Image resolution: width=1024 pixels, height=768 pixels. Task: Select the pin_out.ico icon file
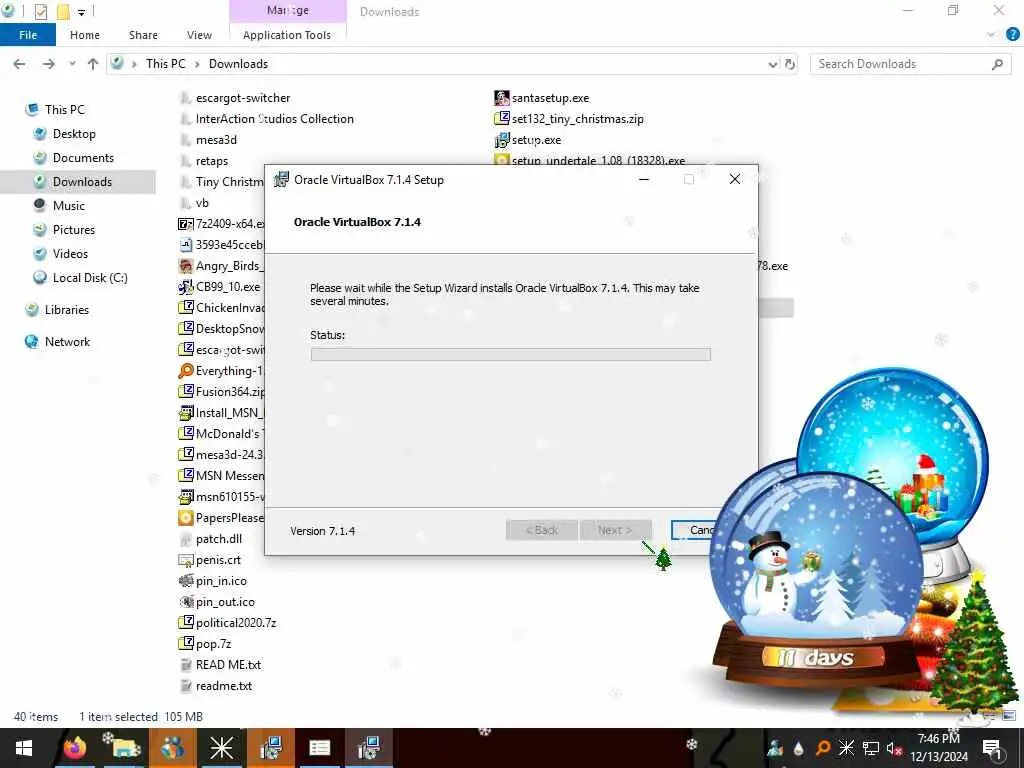[x=185, y=602]
